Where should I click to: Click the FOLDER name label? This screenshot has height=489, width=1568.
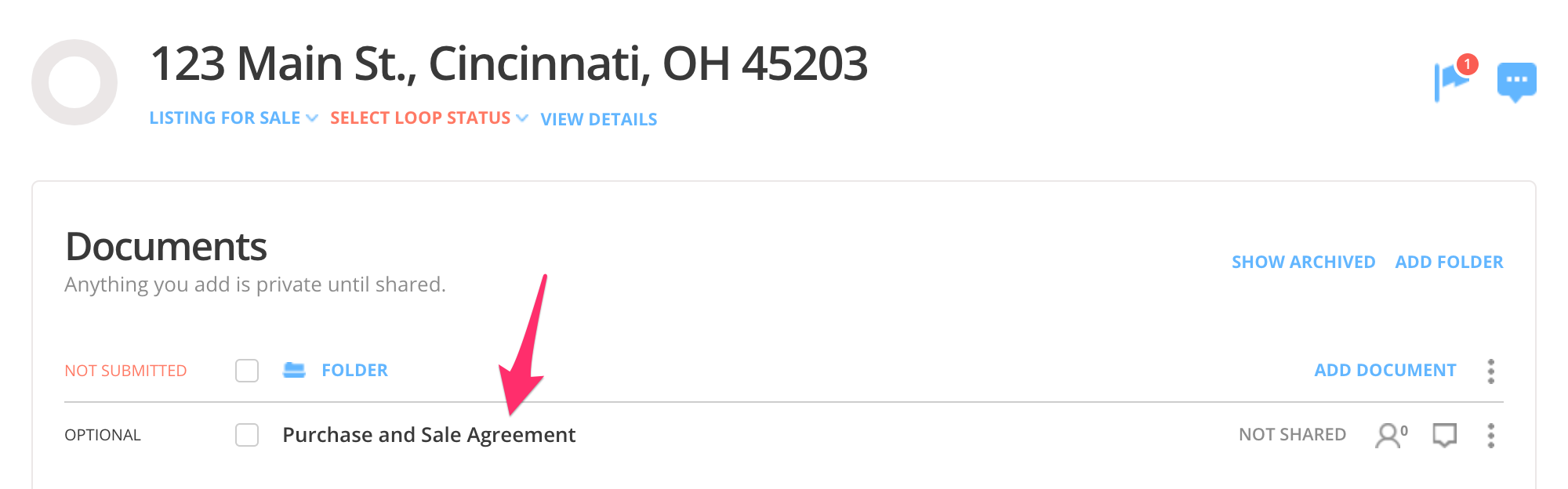[354, 370]
